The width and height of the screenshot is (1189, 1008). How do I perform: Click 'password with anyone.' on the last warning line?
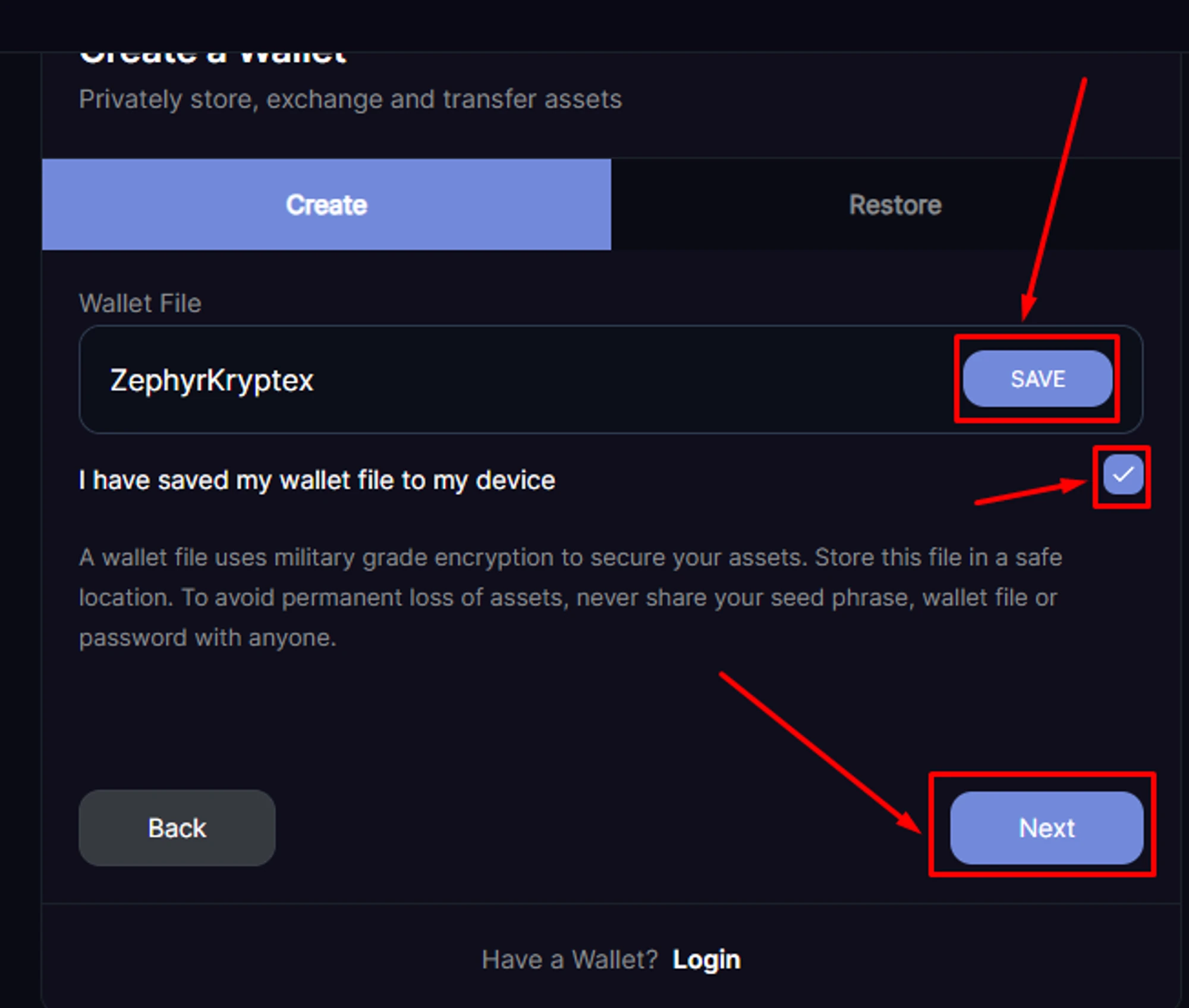click(207, 638)
